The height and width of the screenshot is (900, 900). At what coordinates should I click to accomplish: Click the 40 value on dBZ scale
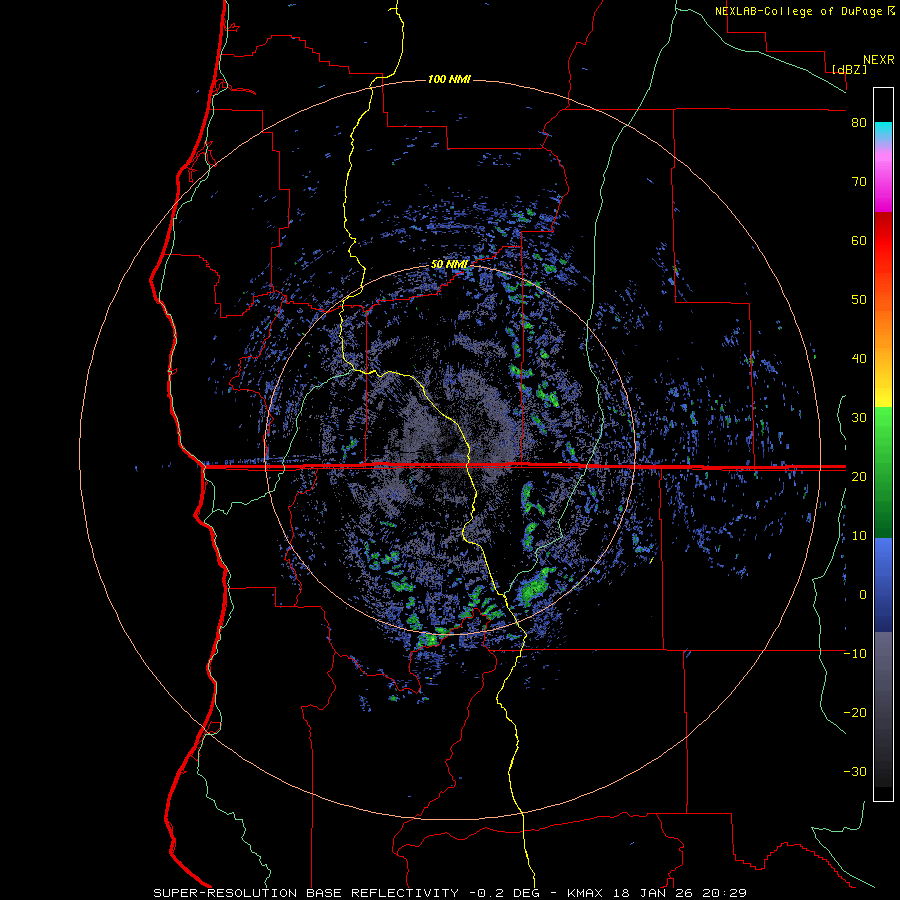pyautogui.click(x=859, y=359)
